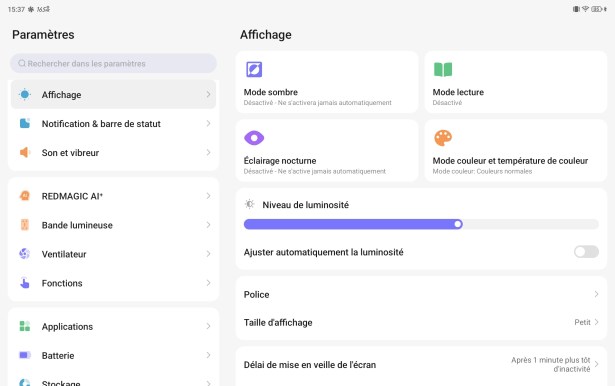Viewport: 615px width, 386px height.
Task: Open Délai de mise en veille chevron
Action: point(596,364)
